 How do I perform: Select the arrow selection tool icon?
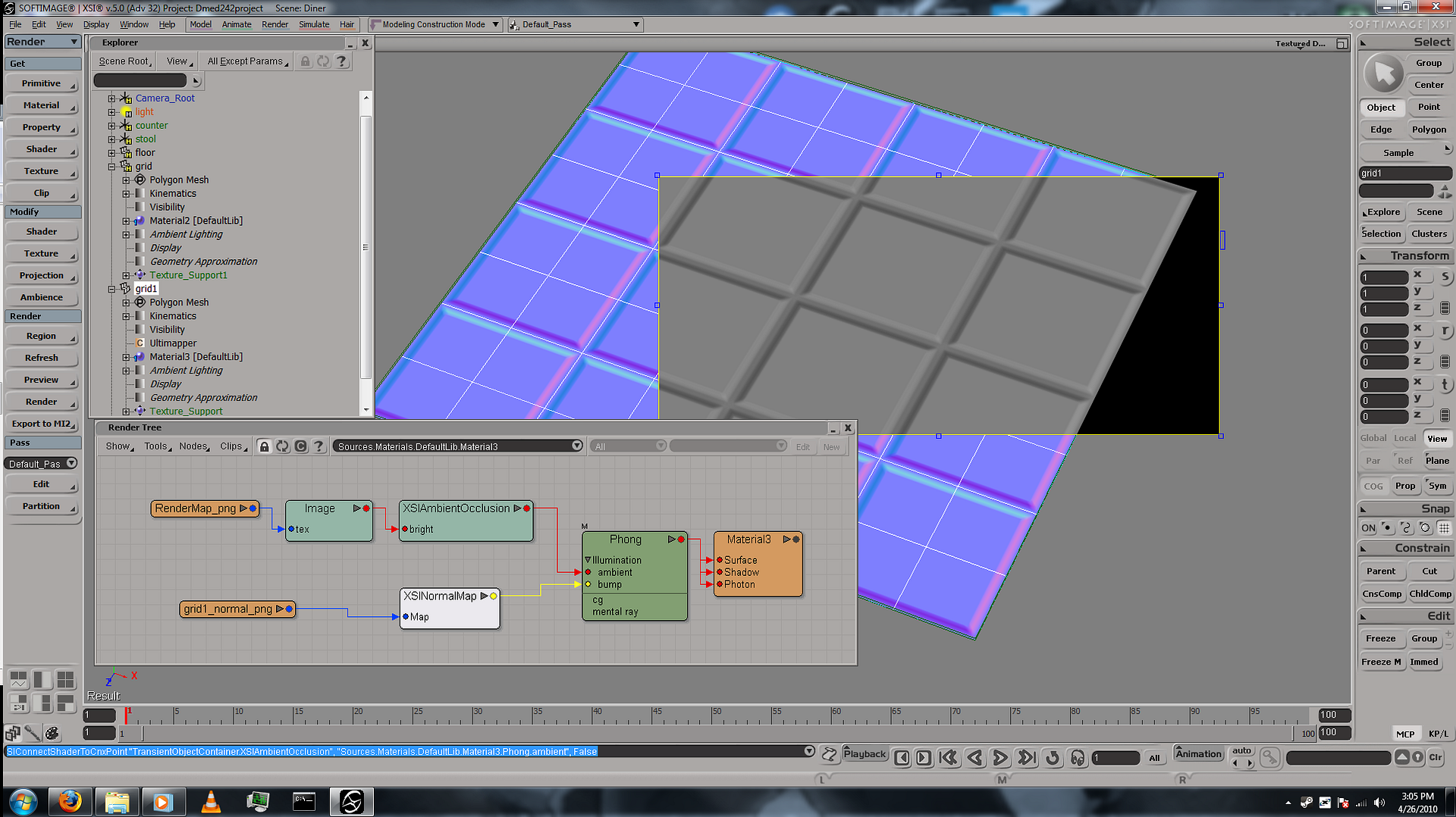(x=1383, y=74)
